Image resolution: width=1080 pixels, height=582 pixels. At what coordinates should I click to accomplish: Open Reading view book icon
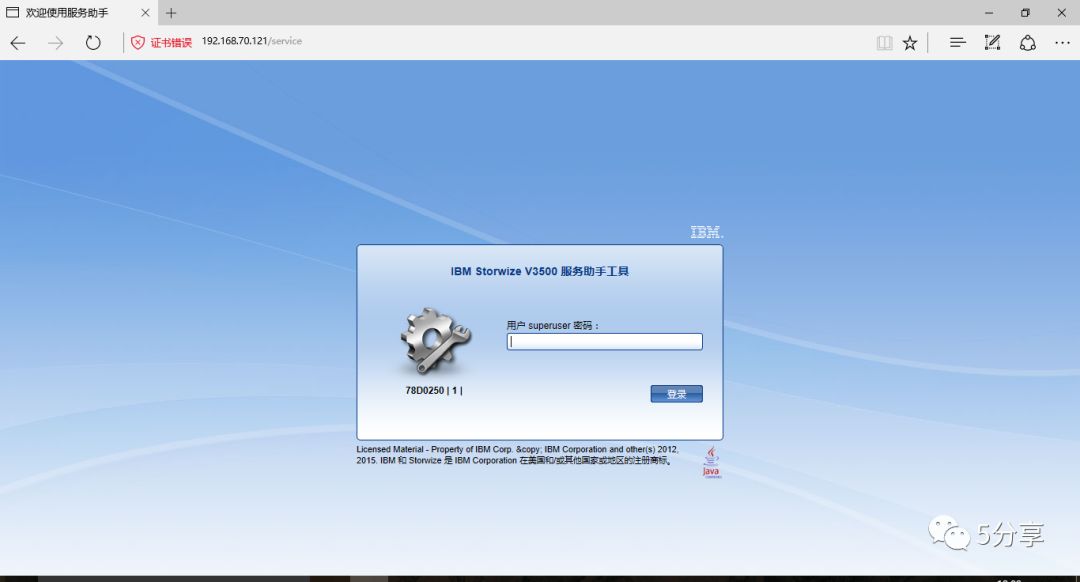point(884,43)
